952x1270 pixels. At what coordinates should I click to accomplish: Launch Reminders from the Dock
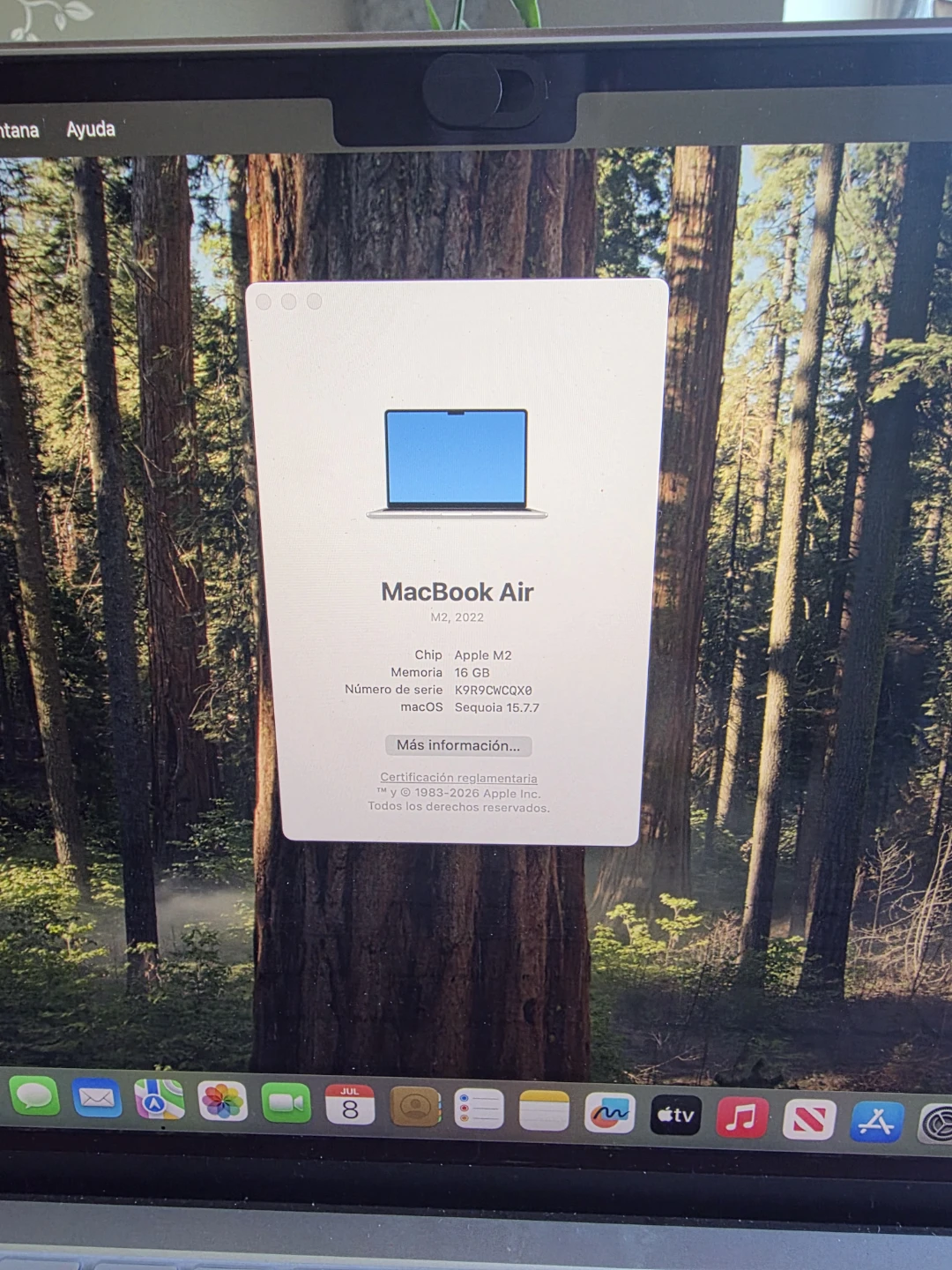tap(479, 1109)
